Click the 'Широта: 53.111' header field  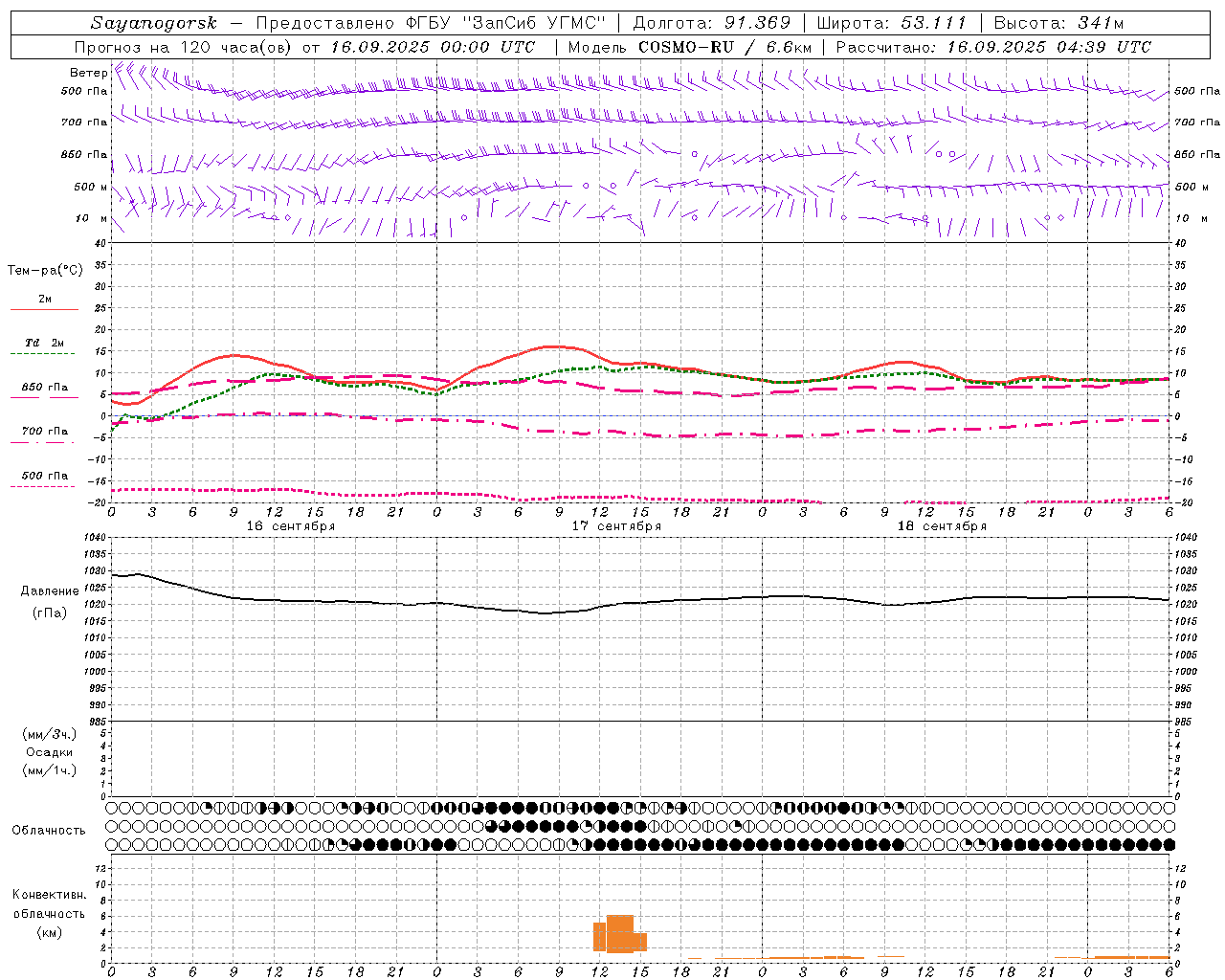coord(892,23)
